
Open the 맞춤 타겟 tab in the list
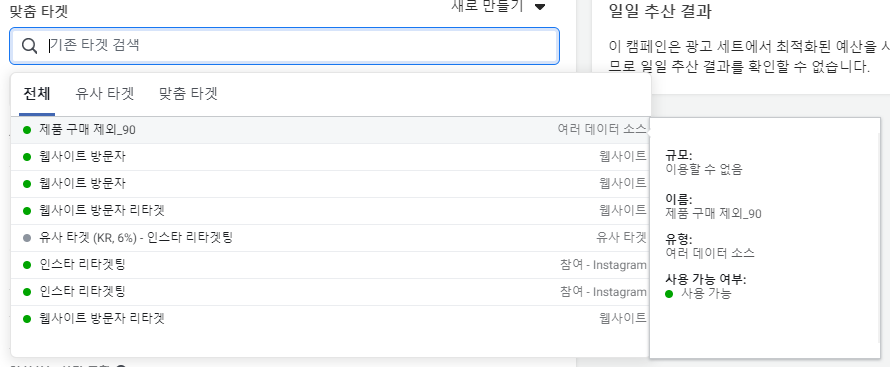(x=188, y=94)
